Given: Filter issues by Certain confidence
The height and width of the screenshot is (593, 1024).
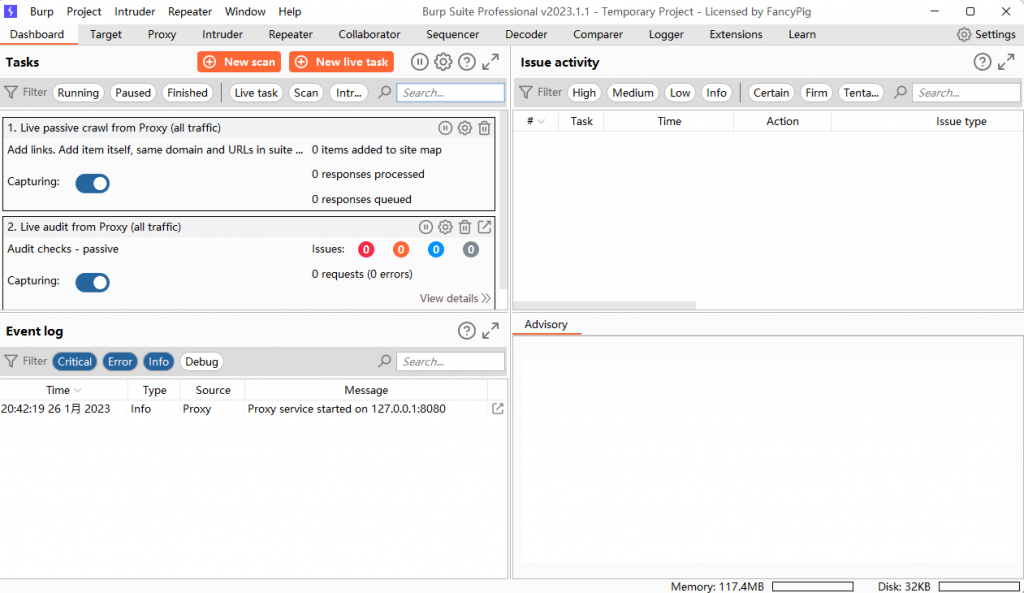Looking at the screenshot, I should [771, 93].
